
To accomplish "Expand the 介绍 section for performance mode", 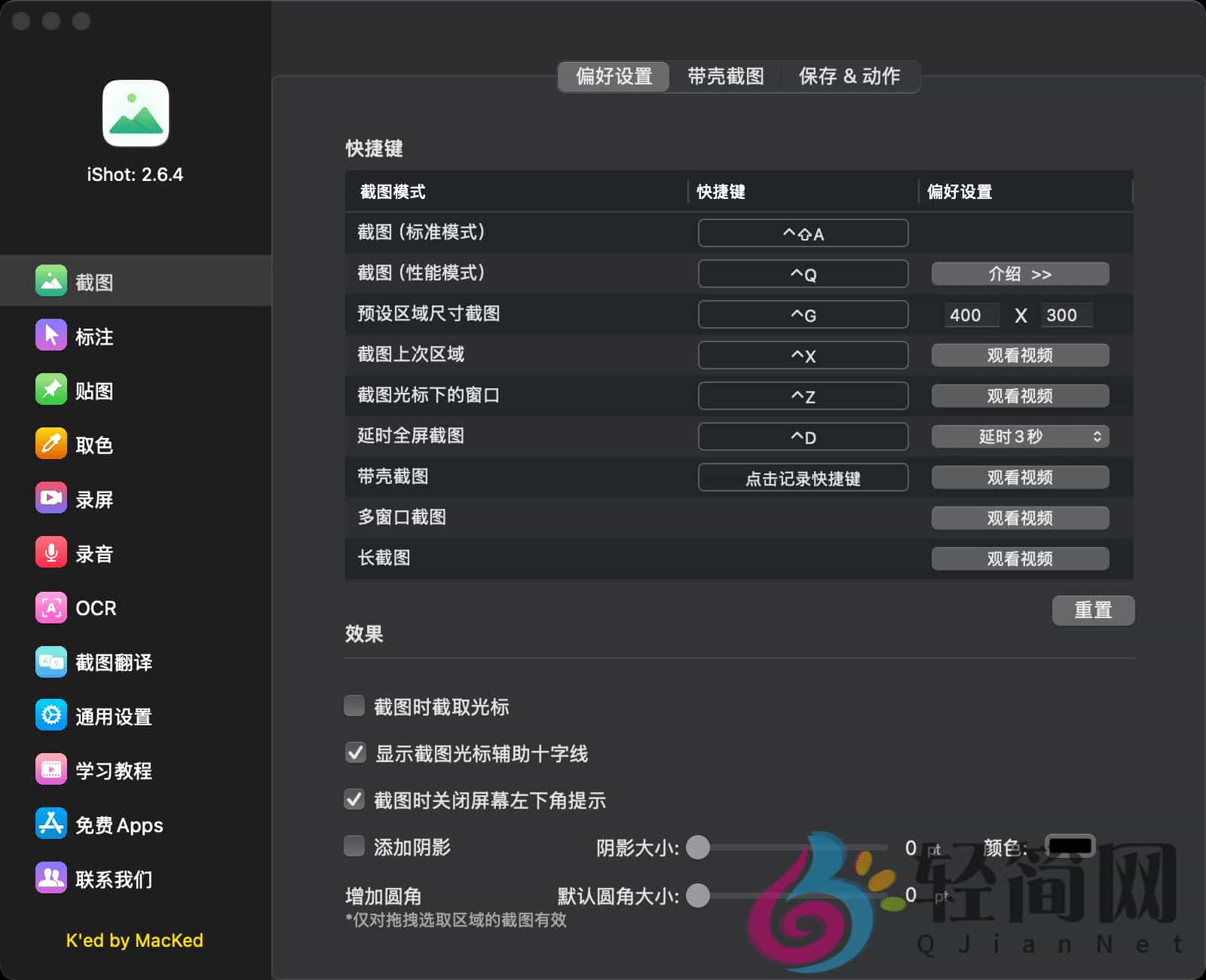I will point(1020,274).
